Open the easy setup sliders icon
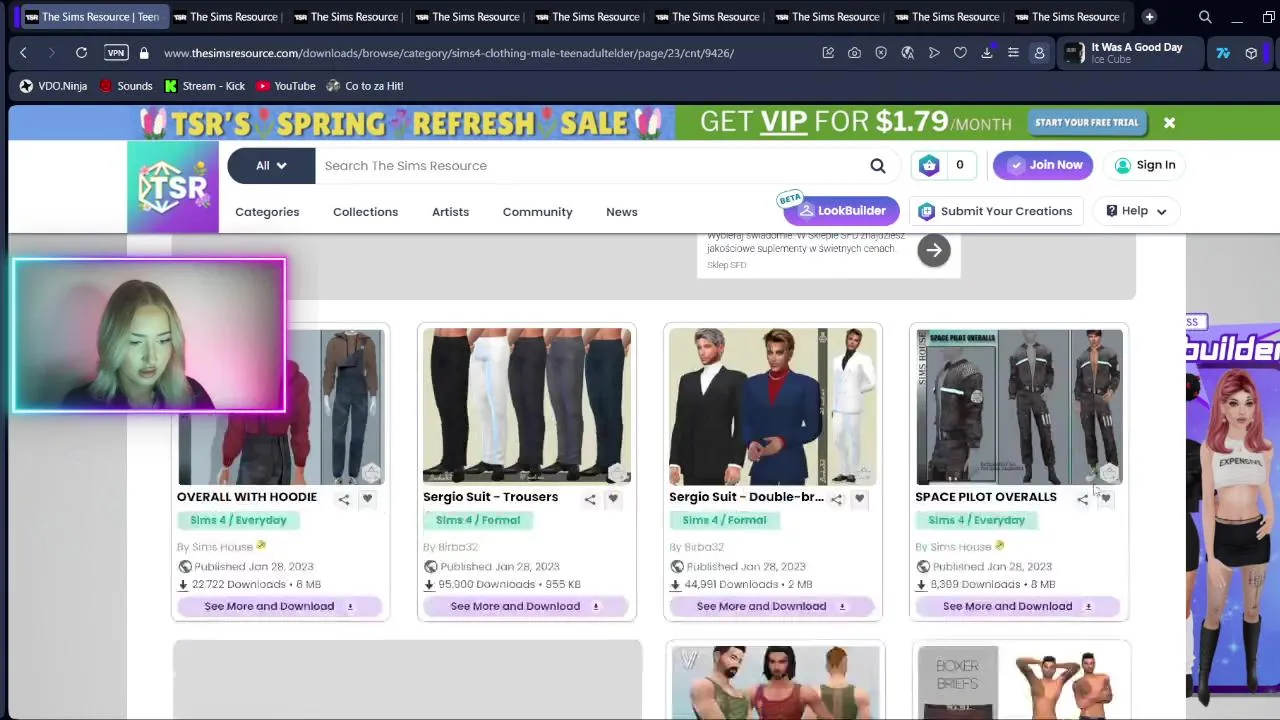This screenshot has width=1280, height=720. (x=1013, y=53)
